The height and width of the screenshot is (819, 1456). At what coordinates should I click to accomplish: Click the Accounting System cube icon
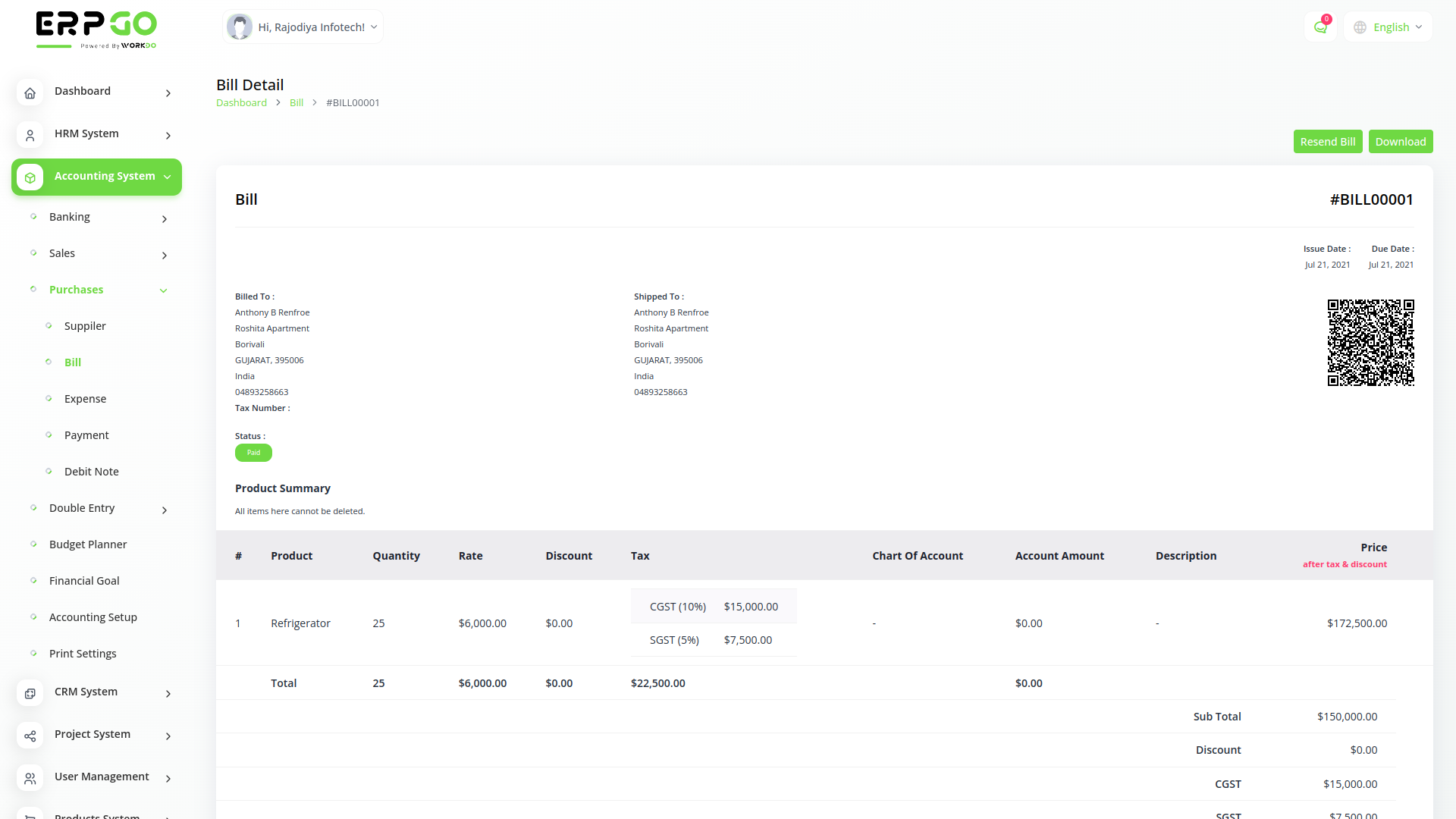click(30, 177)
